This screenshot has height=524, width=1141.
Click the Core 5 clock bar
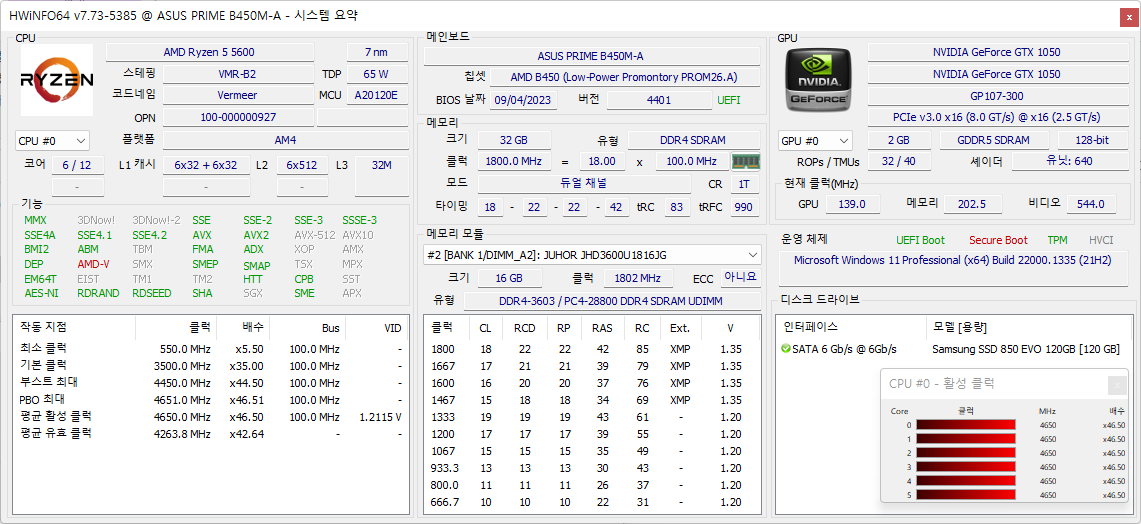coord(966,496)
